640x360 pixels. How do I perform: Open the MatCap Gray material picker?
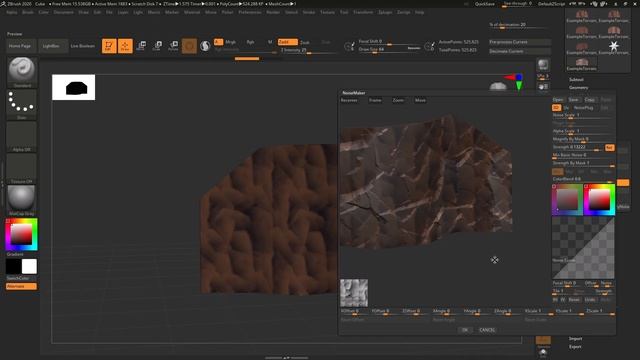coord(22,200)
